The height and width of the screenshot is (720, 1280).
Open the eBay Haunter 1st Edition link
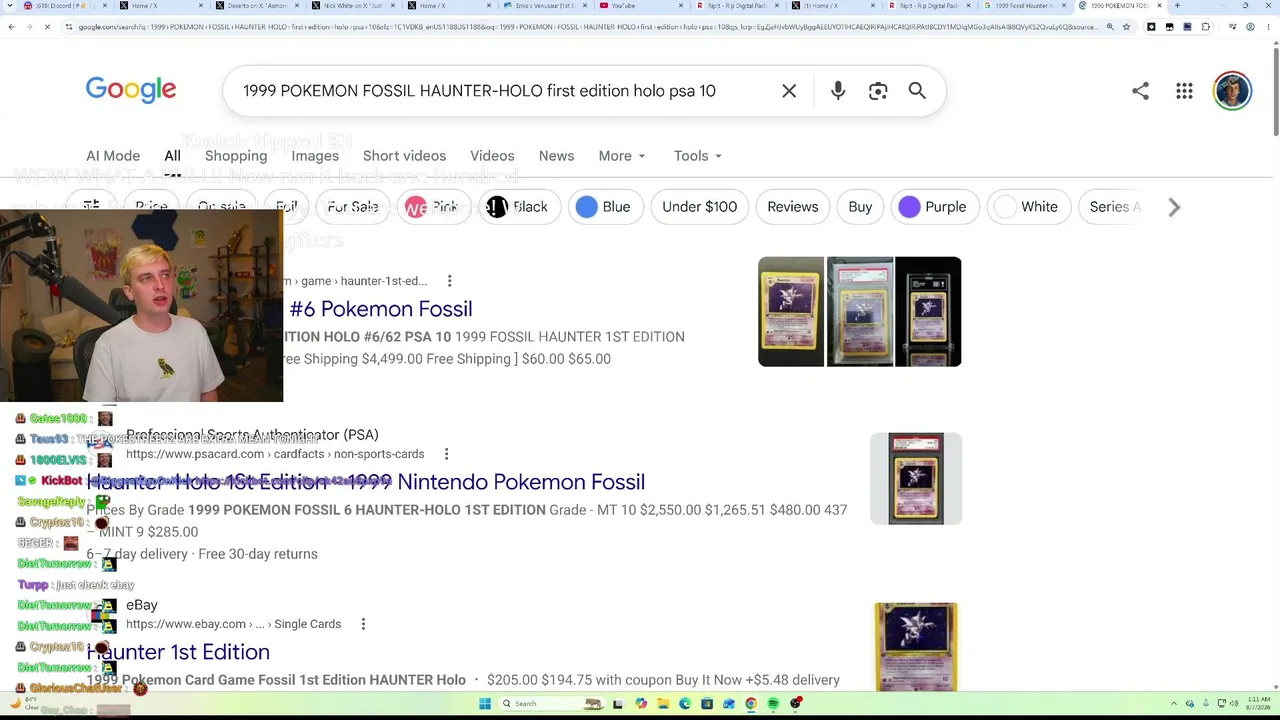pos(178,652)
